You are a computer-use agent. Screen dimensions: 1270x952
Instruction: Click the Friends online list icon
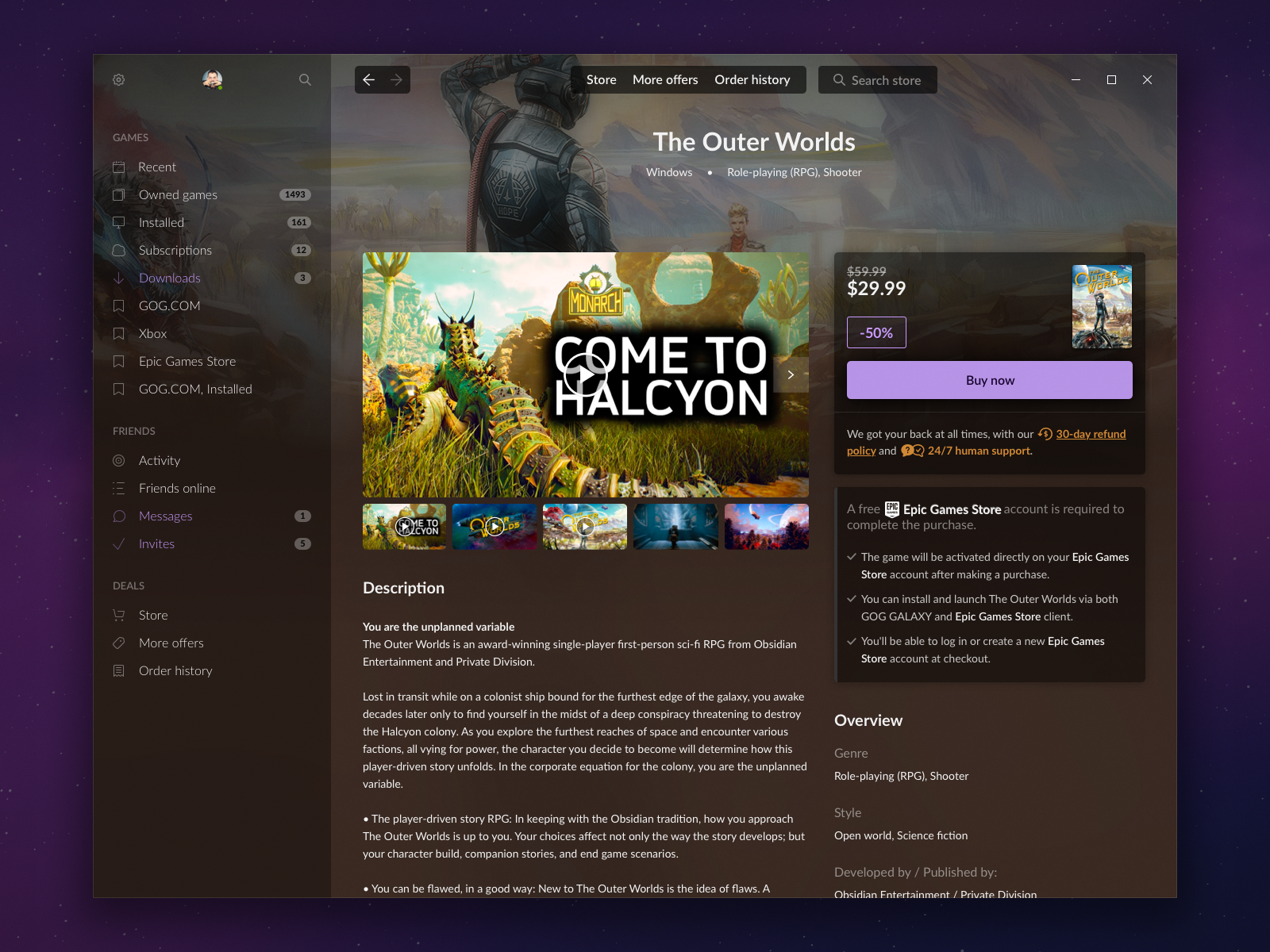[119, 488]
